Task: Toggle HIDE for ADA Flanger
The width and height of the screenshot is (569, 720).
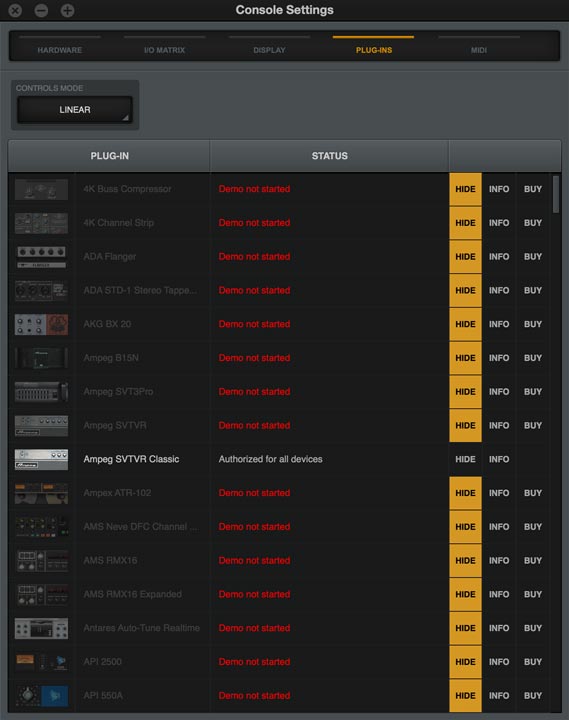Action: pyautogui.click(x=465, y=257)
